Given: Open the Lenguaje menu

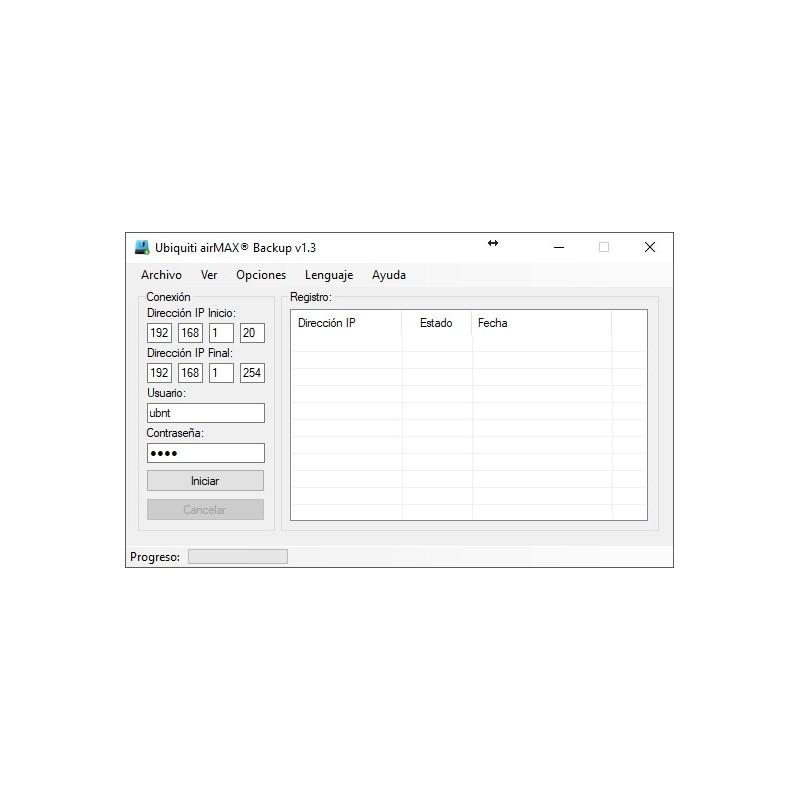Looking at the screenshot, I should point(329,275).
